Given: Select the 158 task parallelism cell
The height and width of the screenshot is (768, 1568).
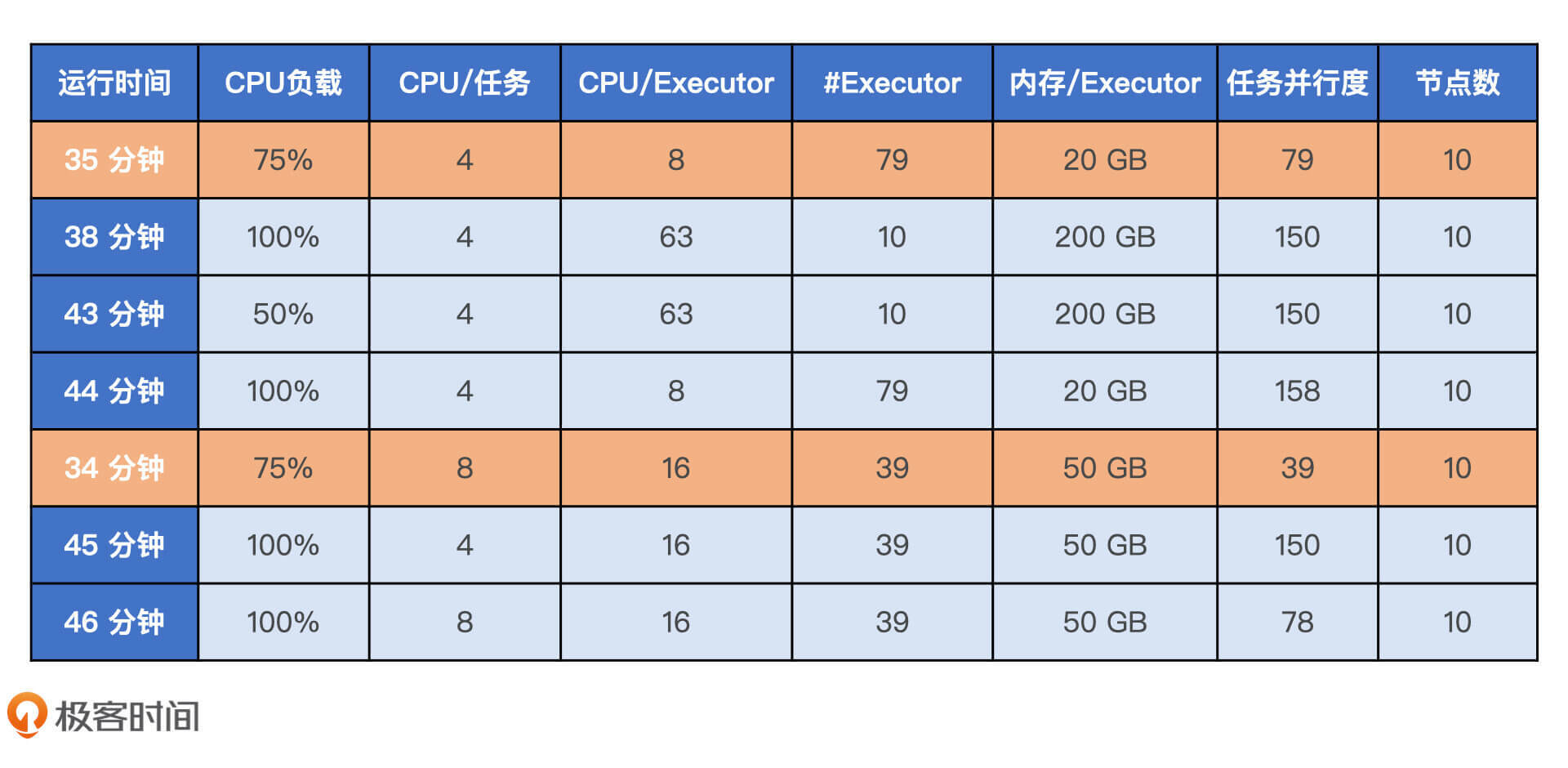Looking at the screenshot, I should pyautogui.click(x=1297, y=391).
